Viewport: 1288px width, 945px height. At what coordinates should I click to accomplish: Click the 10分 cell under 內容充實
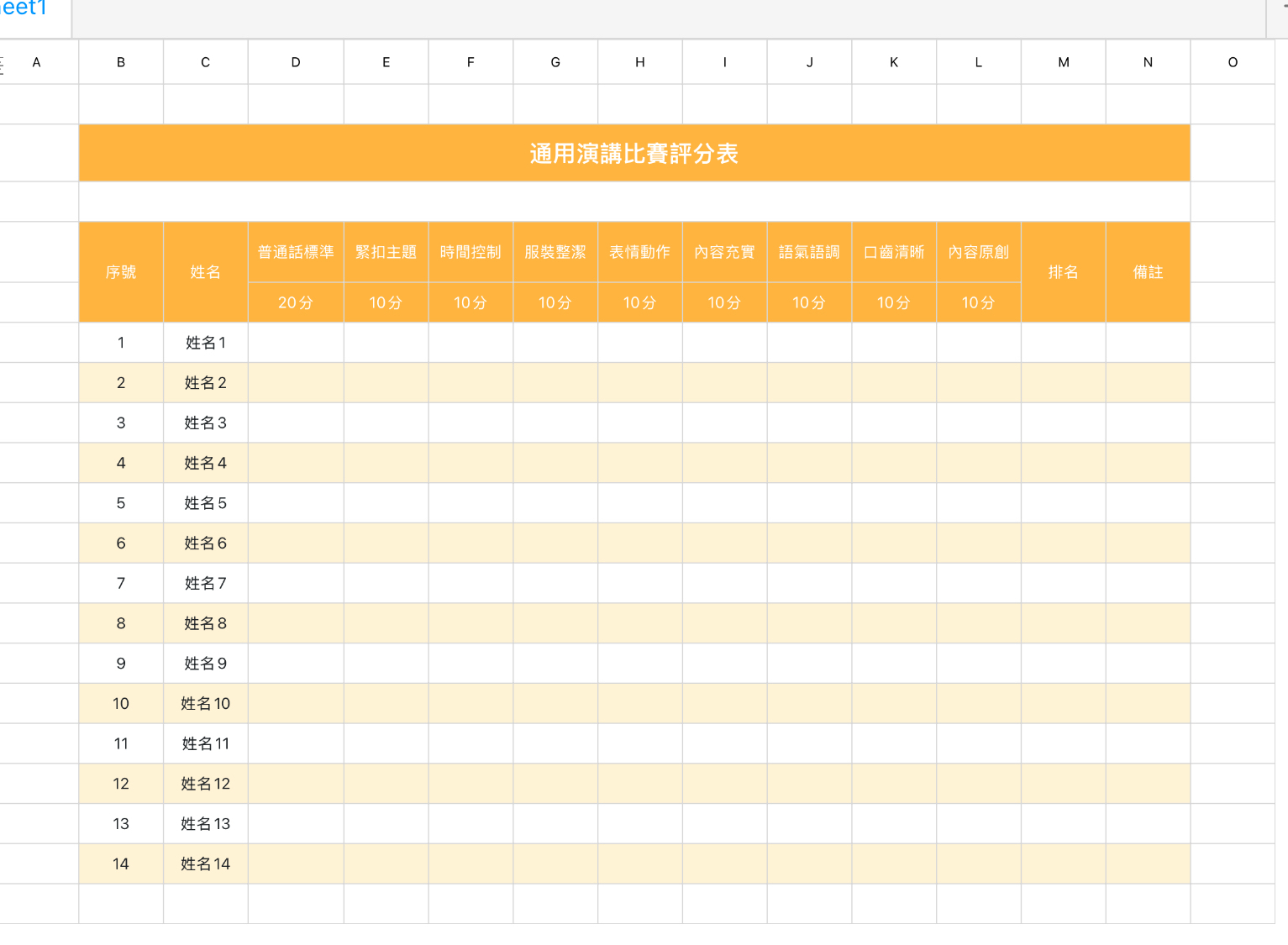(725, 302)
